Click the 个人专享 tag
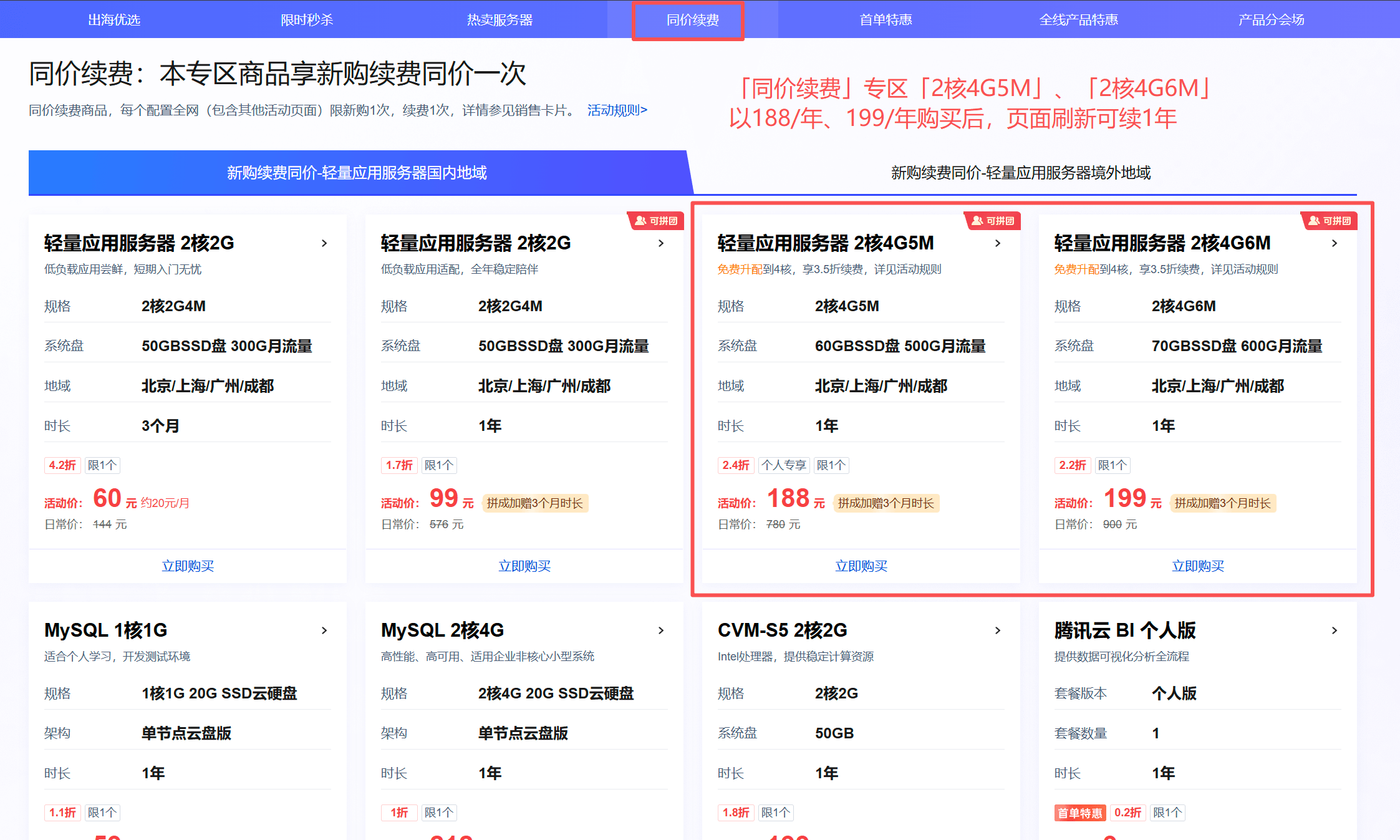The width and height of the screenshot is (1400, 840). click(x=784, y=465)
